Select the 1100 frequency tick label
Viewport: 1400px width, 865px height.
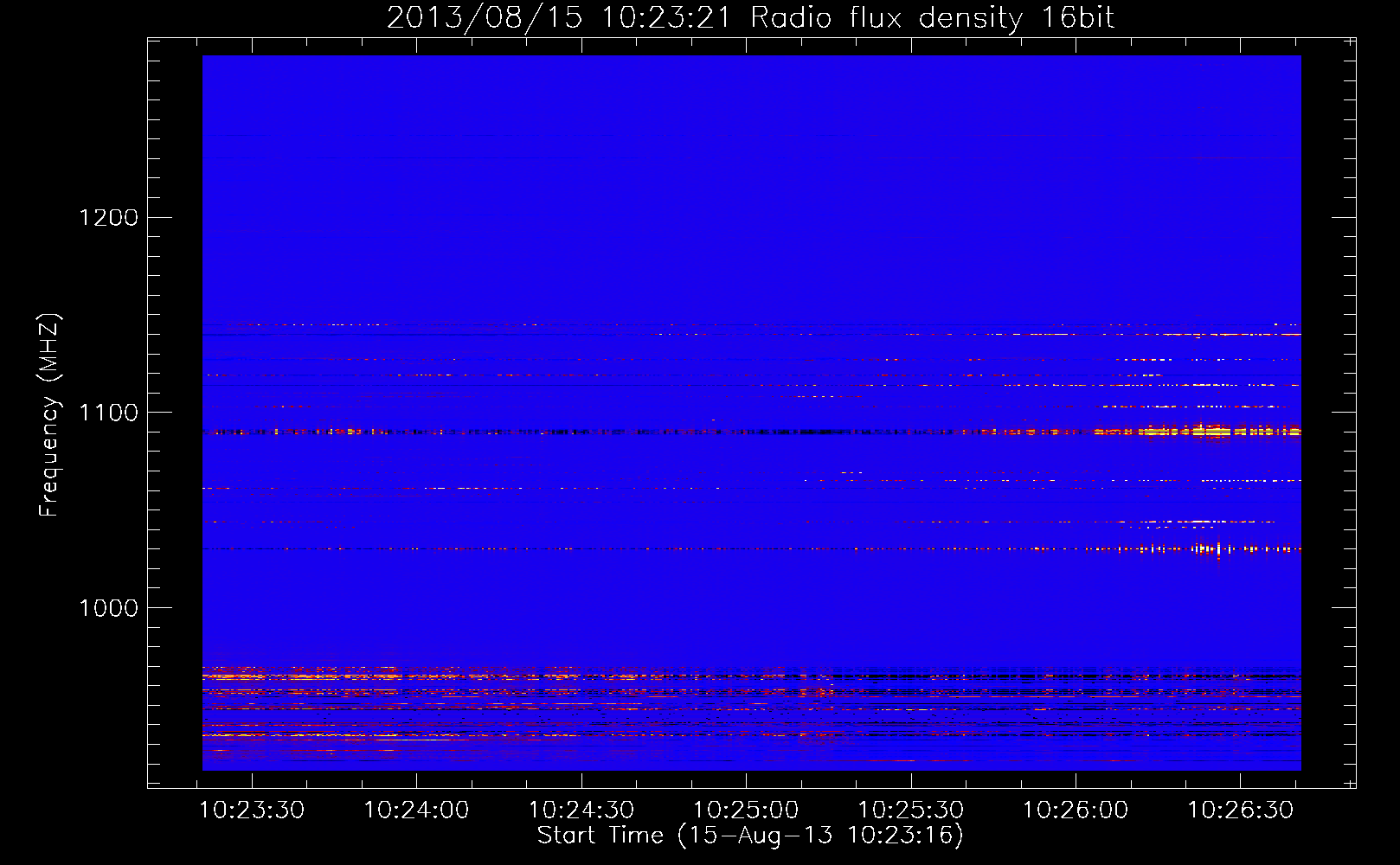[x=109, y=413]
